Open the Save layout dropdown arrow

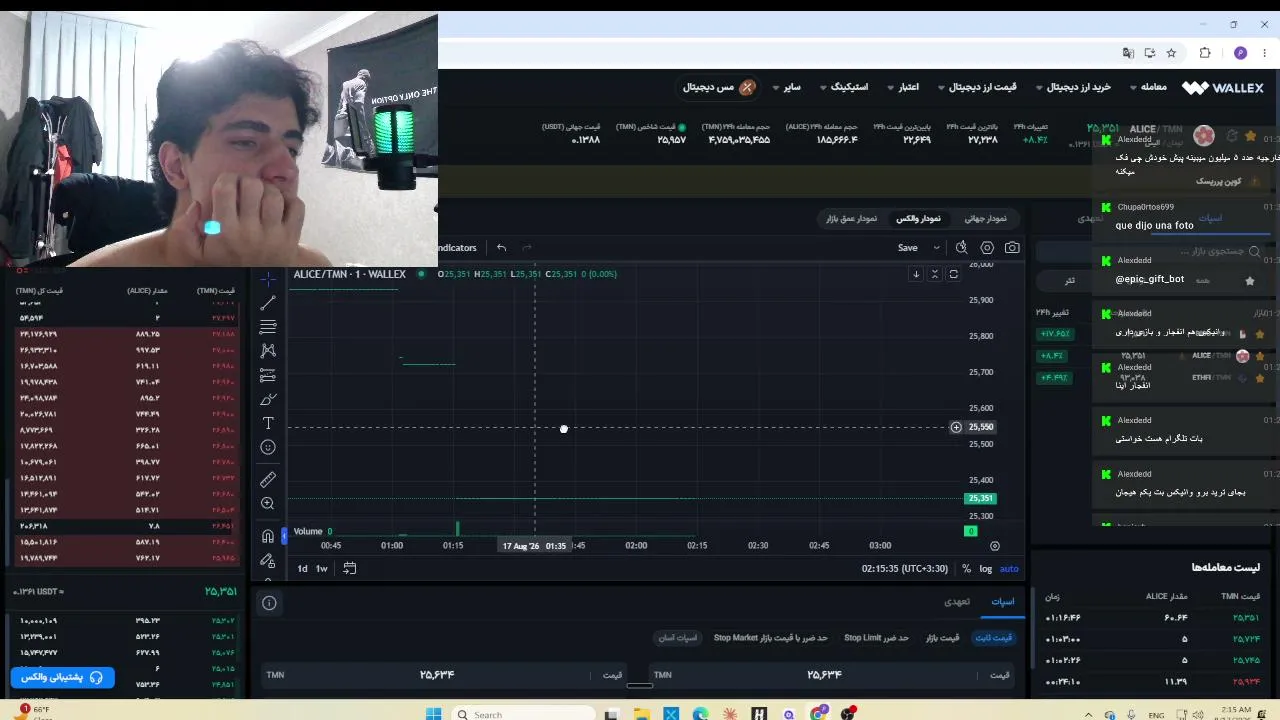pyautogui.click(x=936, y=248)
